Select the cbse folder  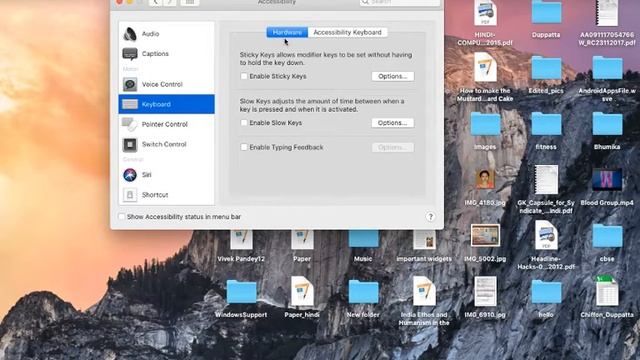607,236
